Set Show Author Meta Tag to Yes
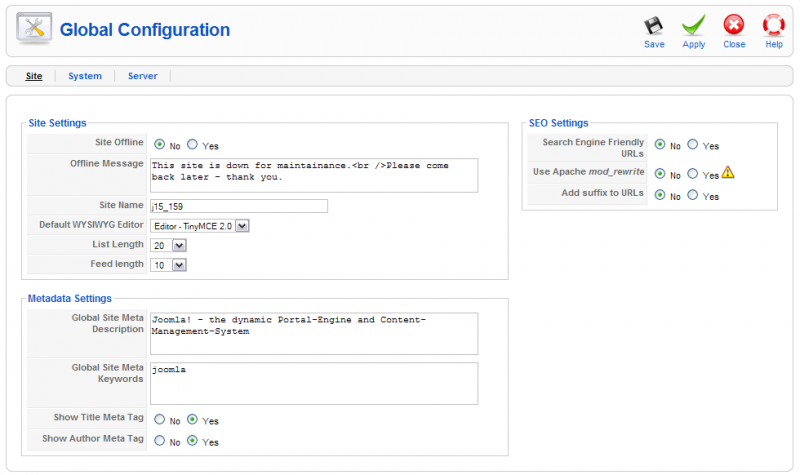Viewport: 800px width, 475px height. pos(192,440)
